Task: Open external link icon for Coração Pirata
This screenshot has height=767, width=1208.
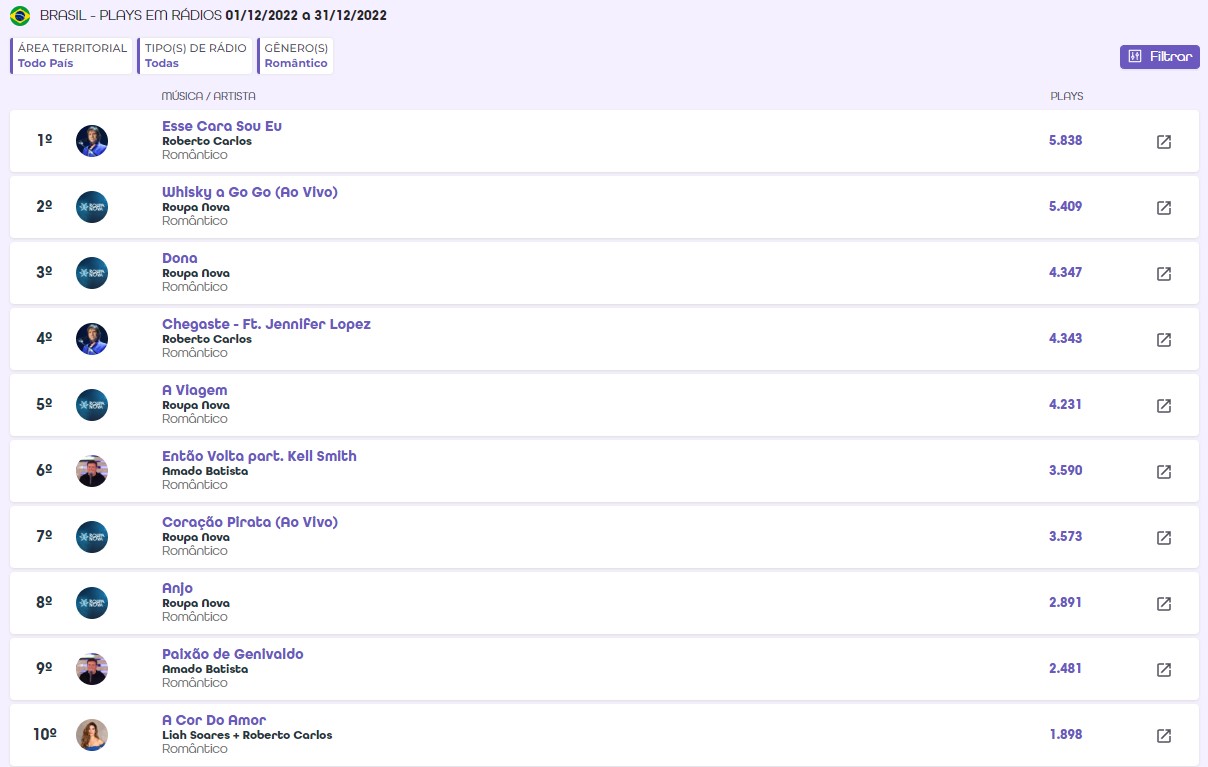Action: point(1164,538)
